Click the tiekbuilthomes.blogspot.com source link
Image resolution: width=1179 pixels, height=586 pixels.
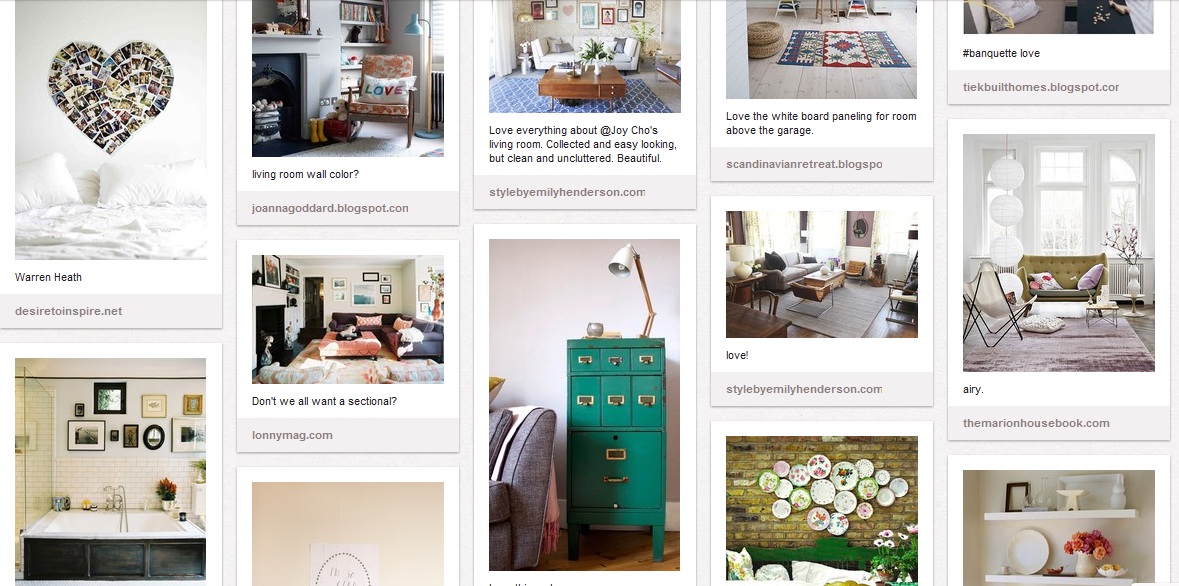tap(1041, 87)
